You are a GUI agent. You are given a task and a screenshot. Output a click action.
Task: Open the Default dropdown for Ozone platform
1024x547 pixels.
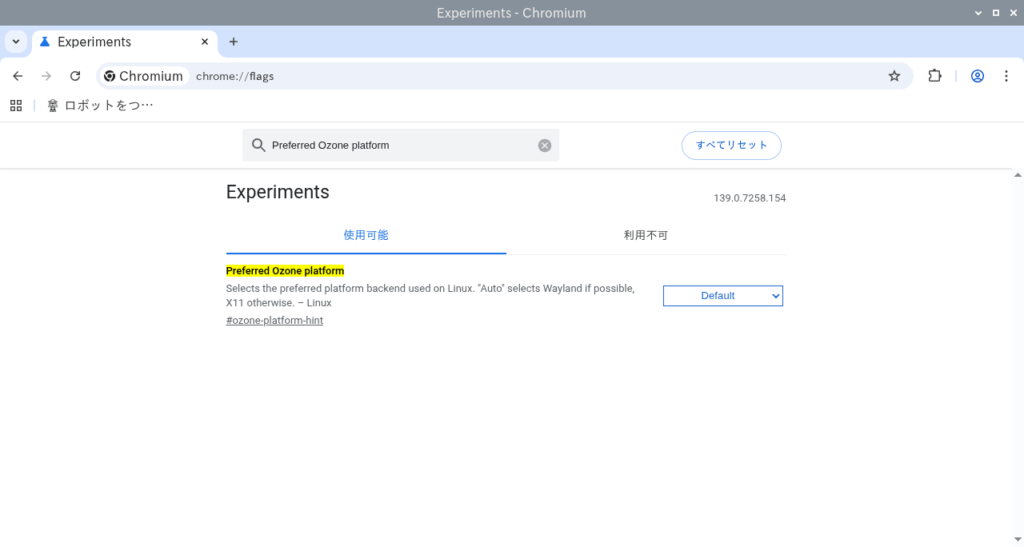pyautogui.click(x=722, y=296)
